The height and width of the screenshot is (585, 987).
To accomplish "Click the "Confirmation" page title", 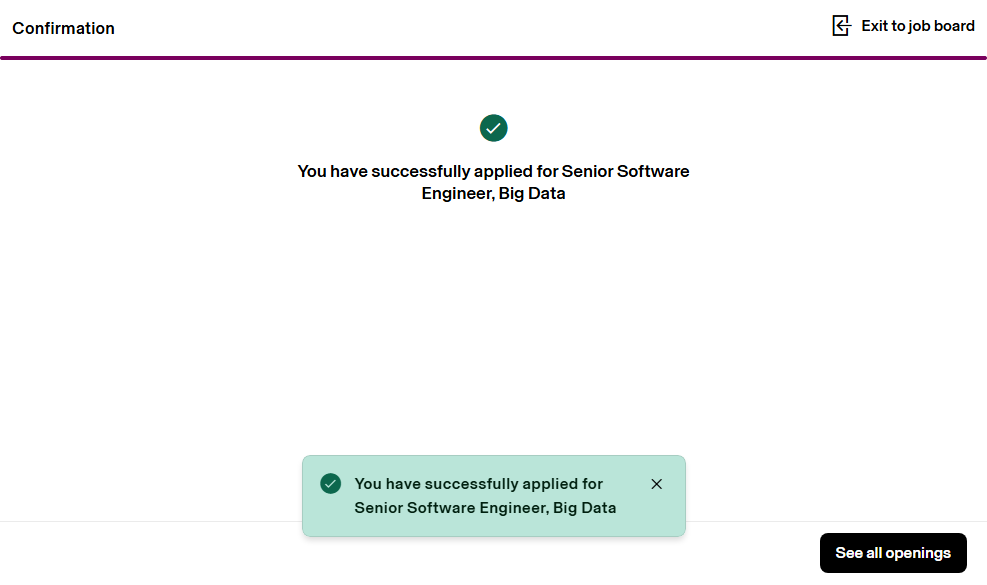I will 63,28.
